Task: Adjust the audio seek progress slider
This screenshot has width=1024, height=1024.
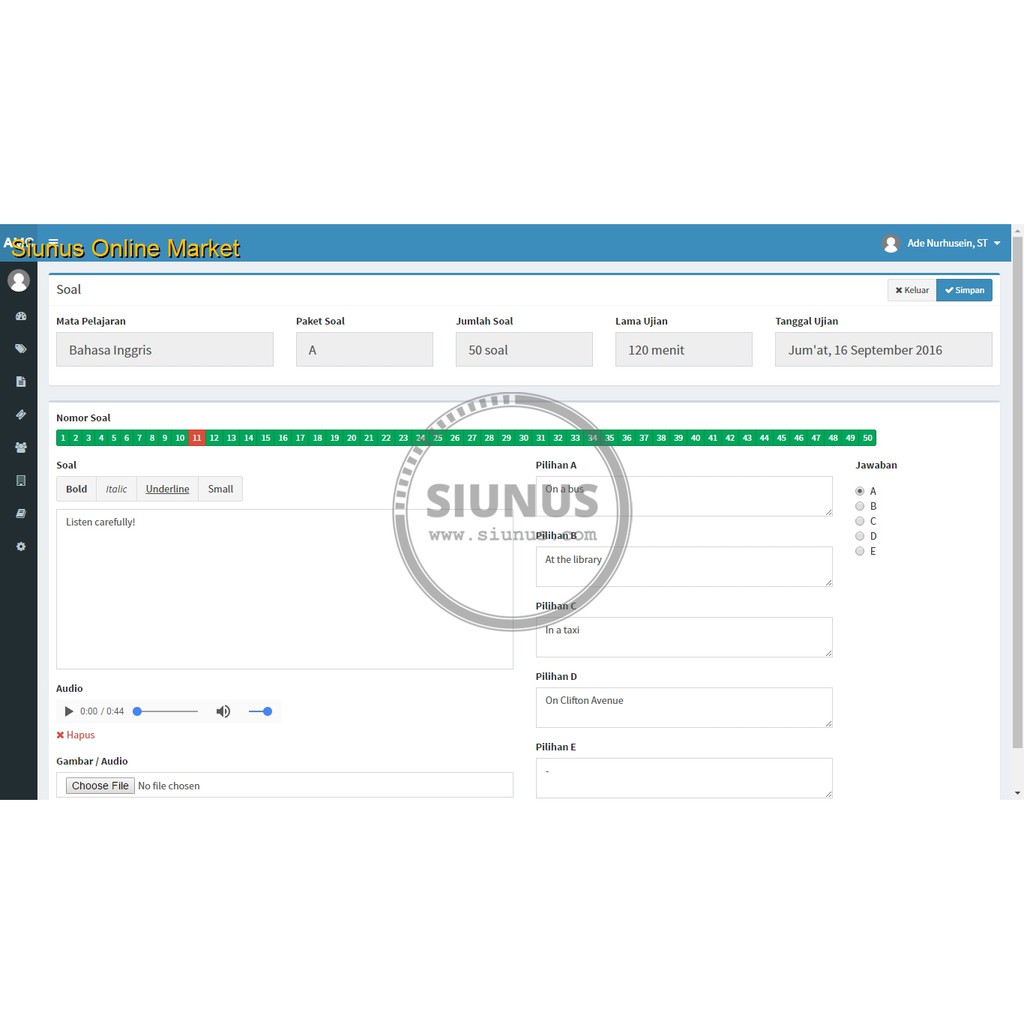Action: (x=166, y=711)
